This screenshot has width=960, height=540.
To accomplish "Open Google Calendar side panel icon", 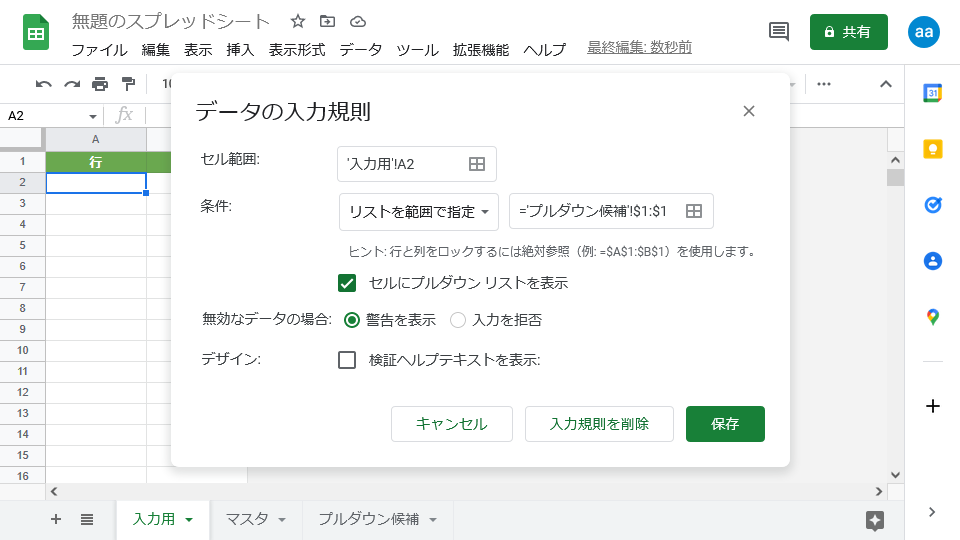I will pos(932,93).
